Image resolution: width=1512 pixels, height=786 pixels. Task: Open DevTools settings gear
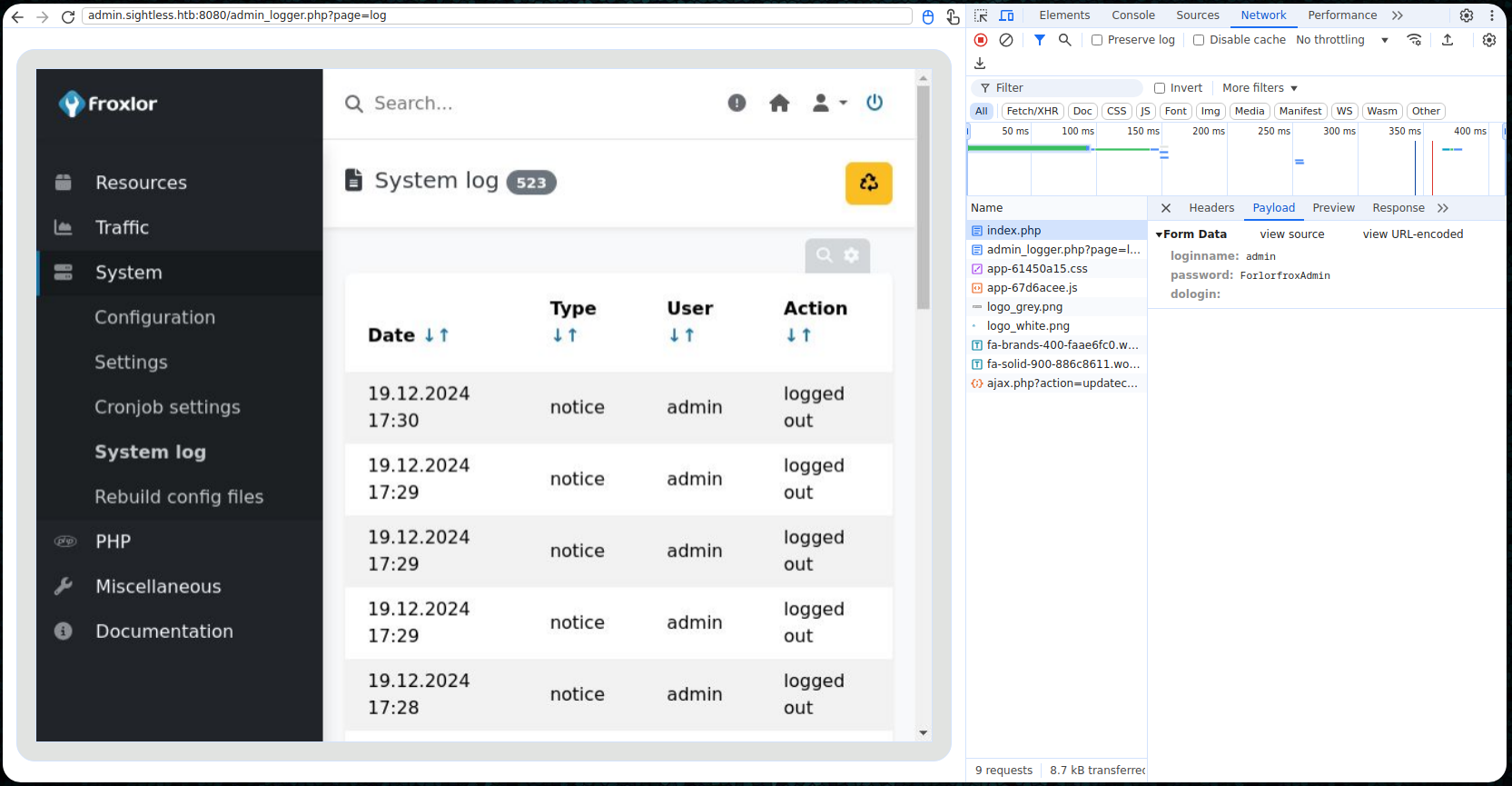coord(1466,15)
